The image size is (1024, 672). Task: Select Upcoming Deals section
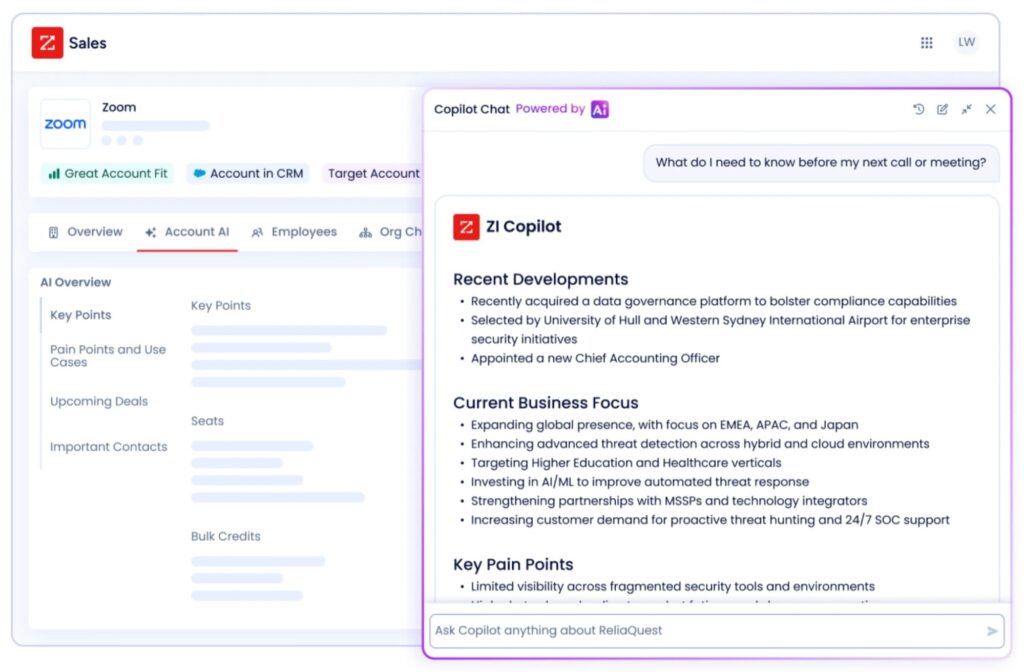[x=99, y=402]
